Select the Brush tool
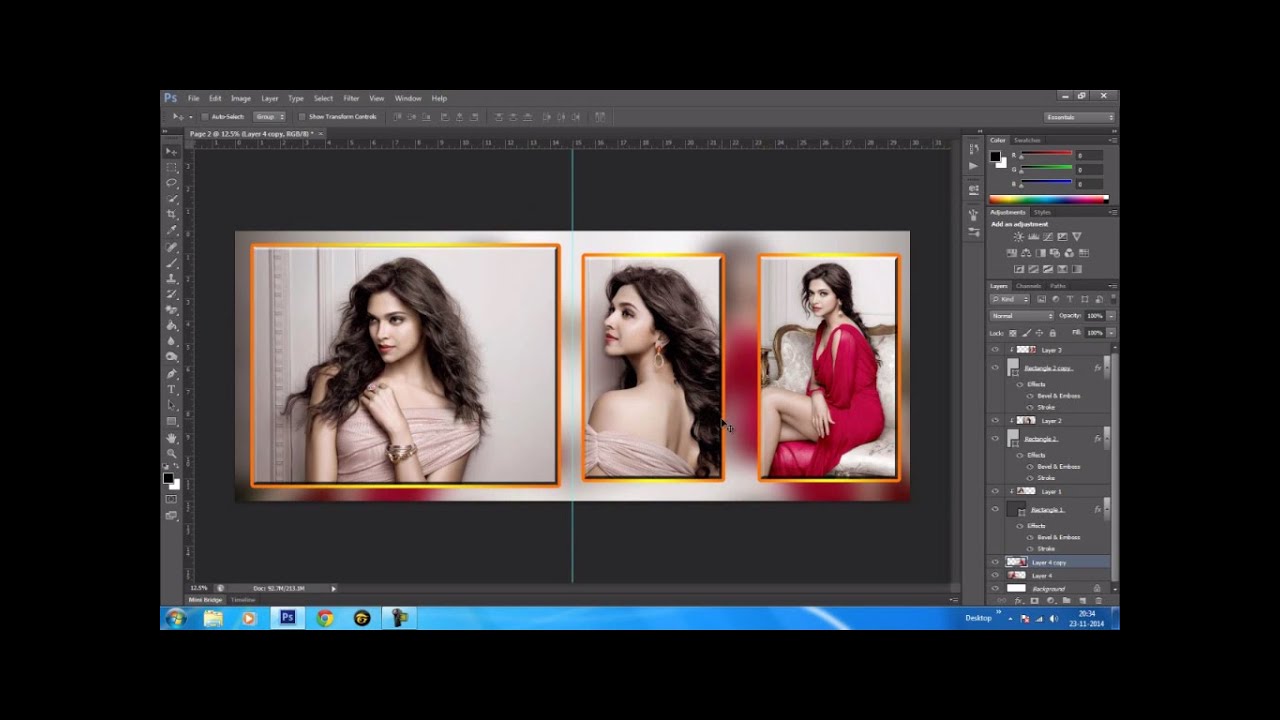Image resolution: width=1280 pixels, height=720 pixels. click(171, 262)
